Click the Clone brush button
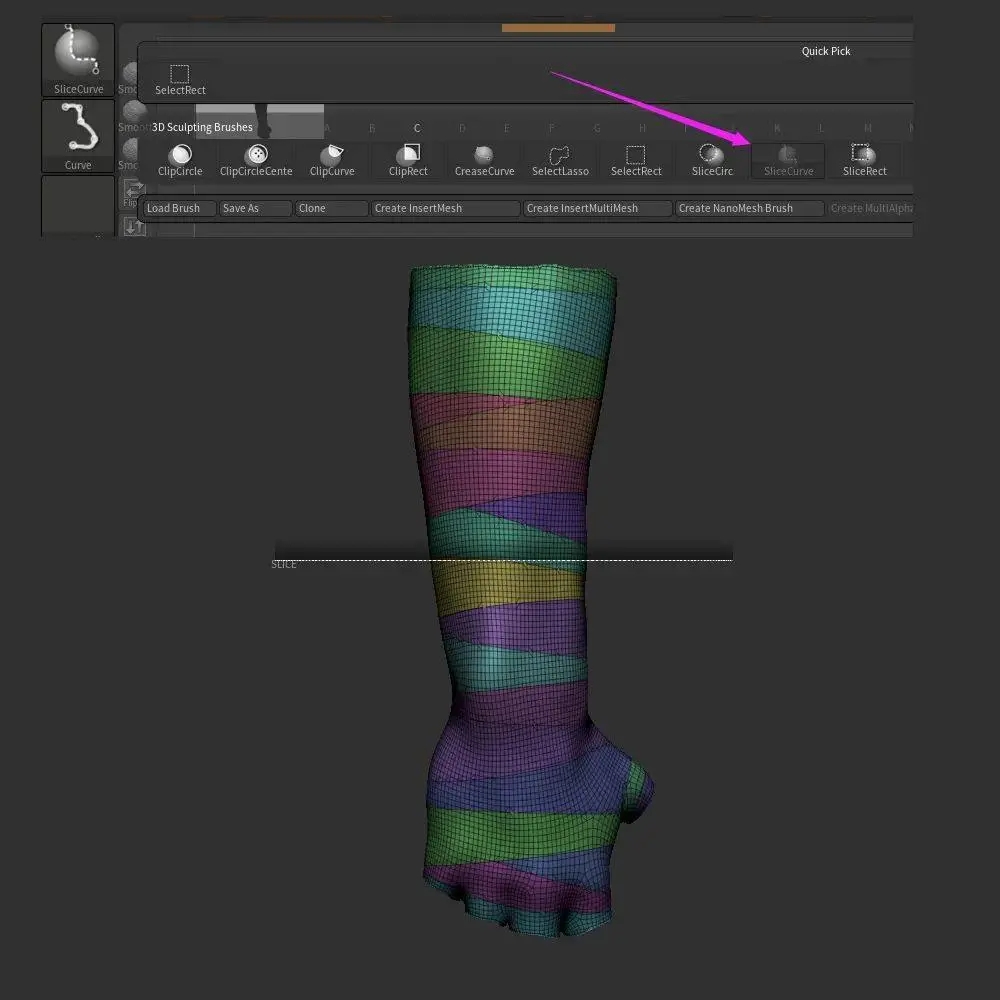Viewport: 1000px width, 1000px height. [x=331, y=209]
